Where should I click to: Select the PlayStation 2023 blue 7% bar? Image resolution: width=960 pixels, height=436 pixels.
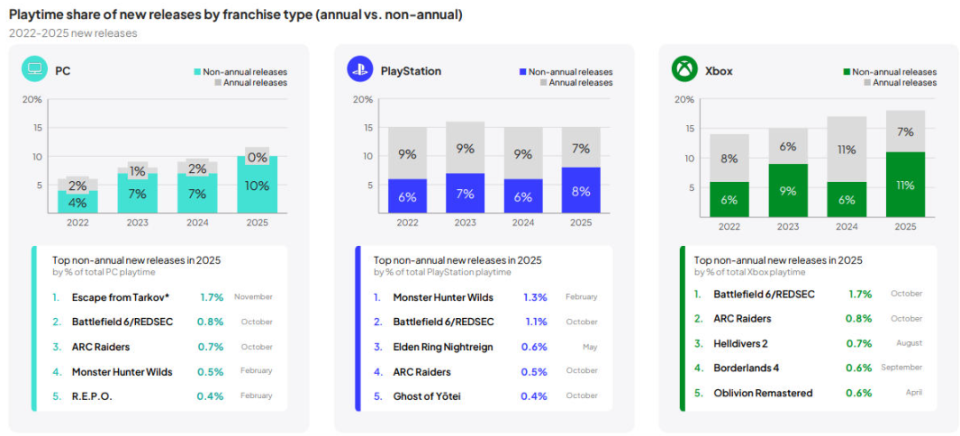(x=465, y=192)
